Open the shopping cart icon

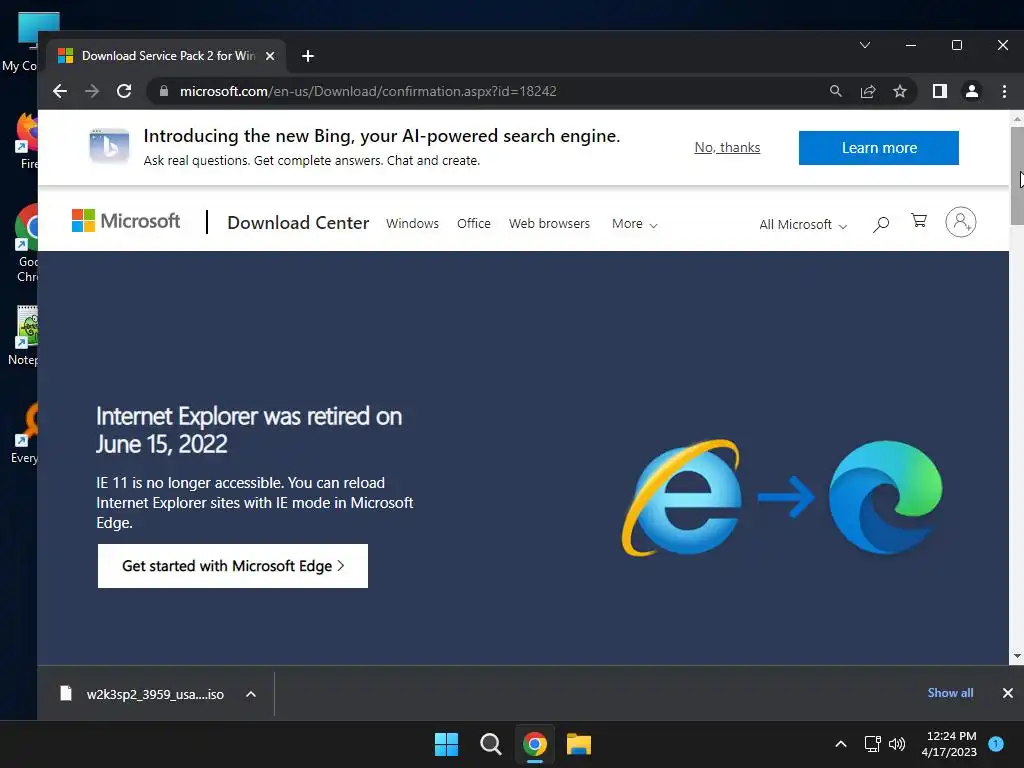click(x=919, y=221)
